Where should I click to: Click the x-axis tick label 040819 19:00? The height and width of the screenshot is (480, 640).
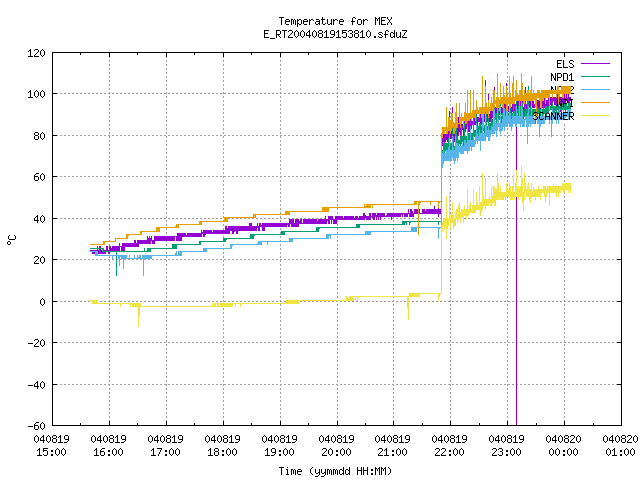[x=280, y=446]
